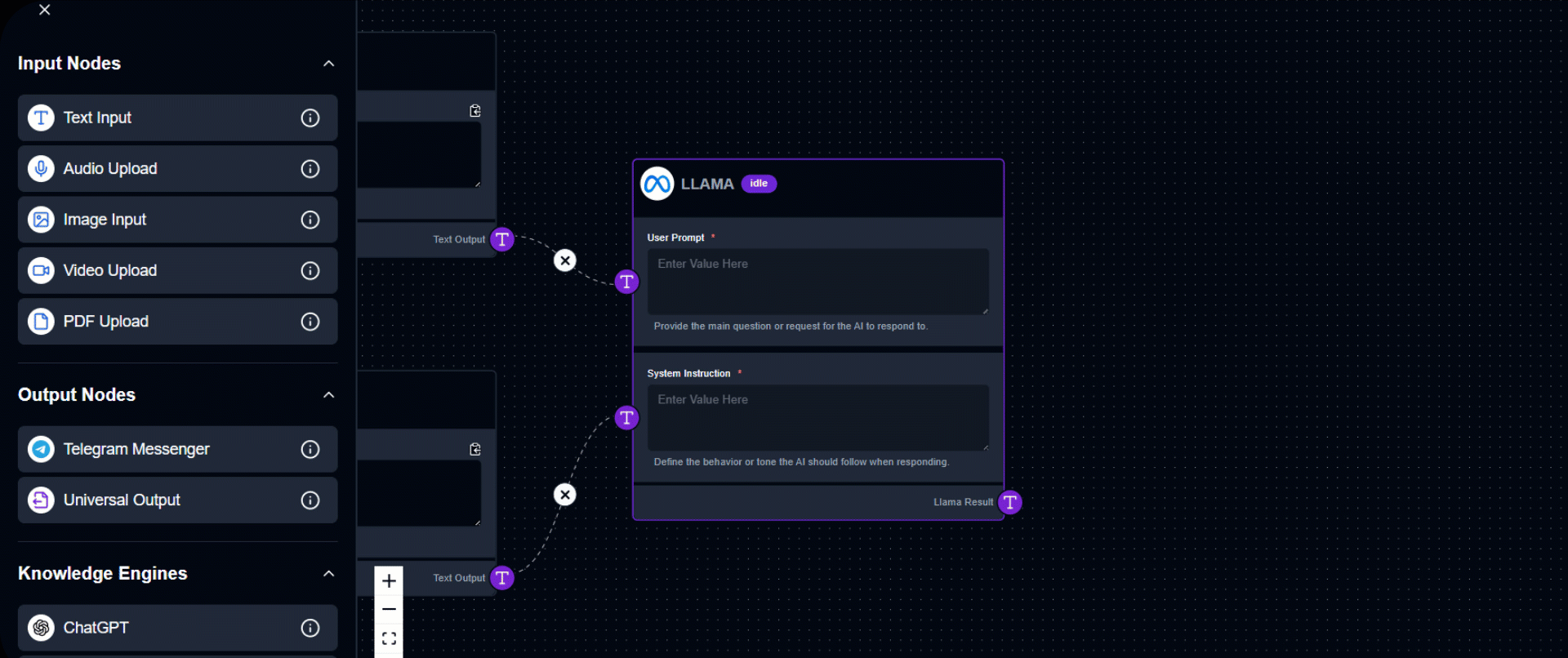The height and width of the screenshot is (658, 1568).
Task: Remove the edge leading to System Instruction
Action: 565,495
